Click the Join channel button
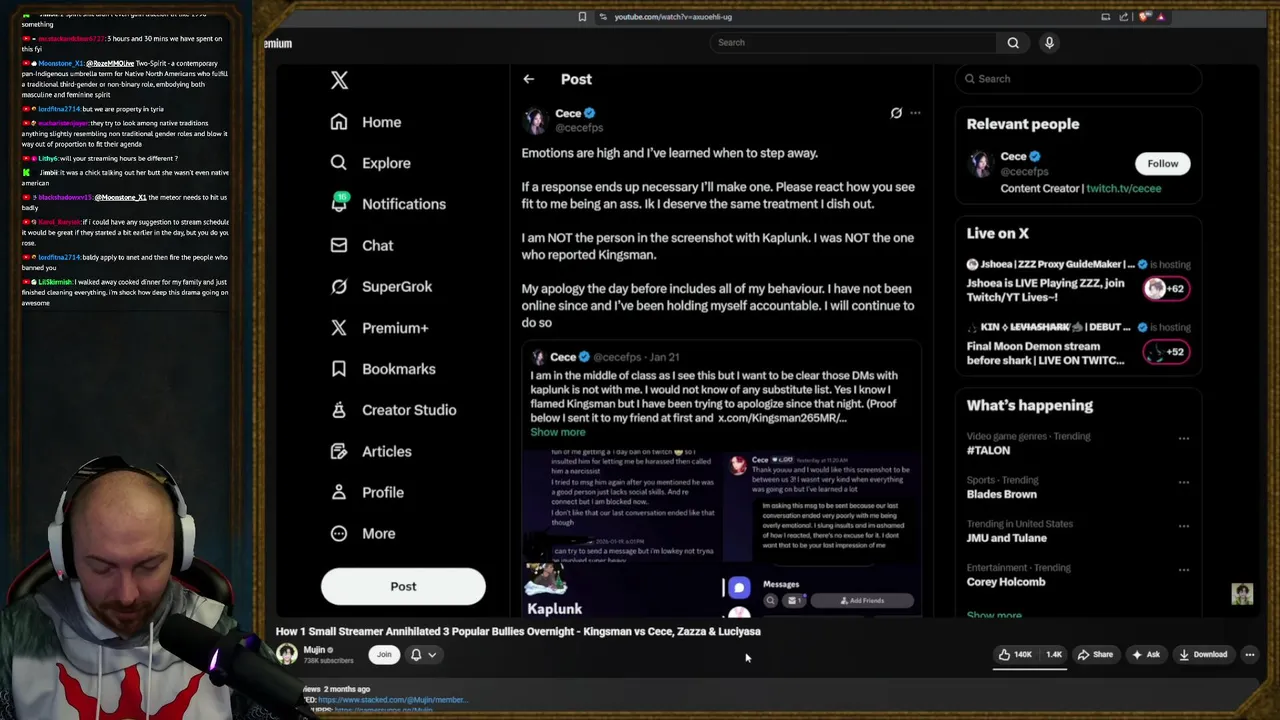 pos(384,655)
